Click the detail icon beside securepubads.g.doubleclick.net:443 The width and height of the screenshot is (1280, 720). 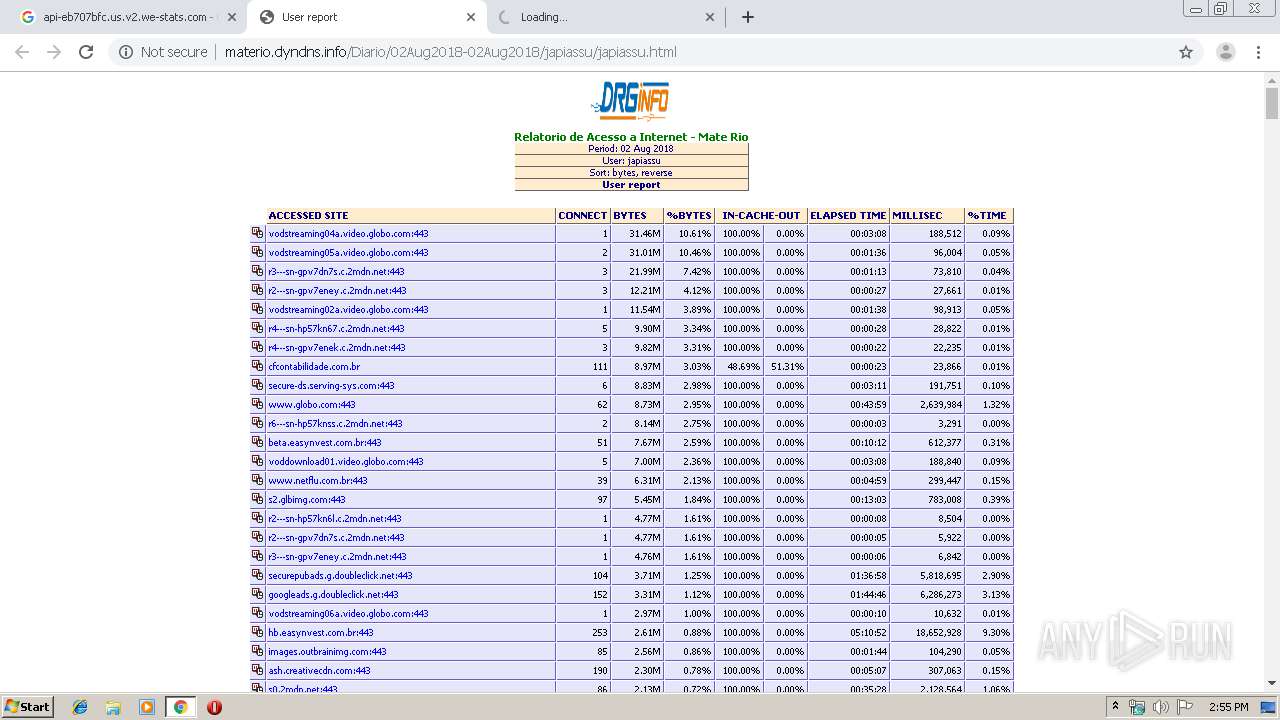pos(257,575)
